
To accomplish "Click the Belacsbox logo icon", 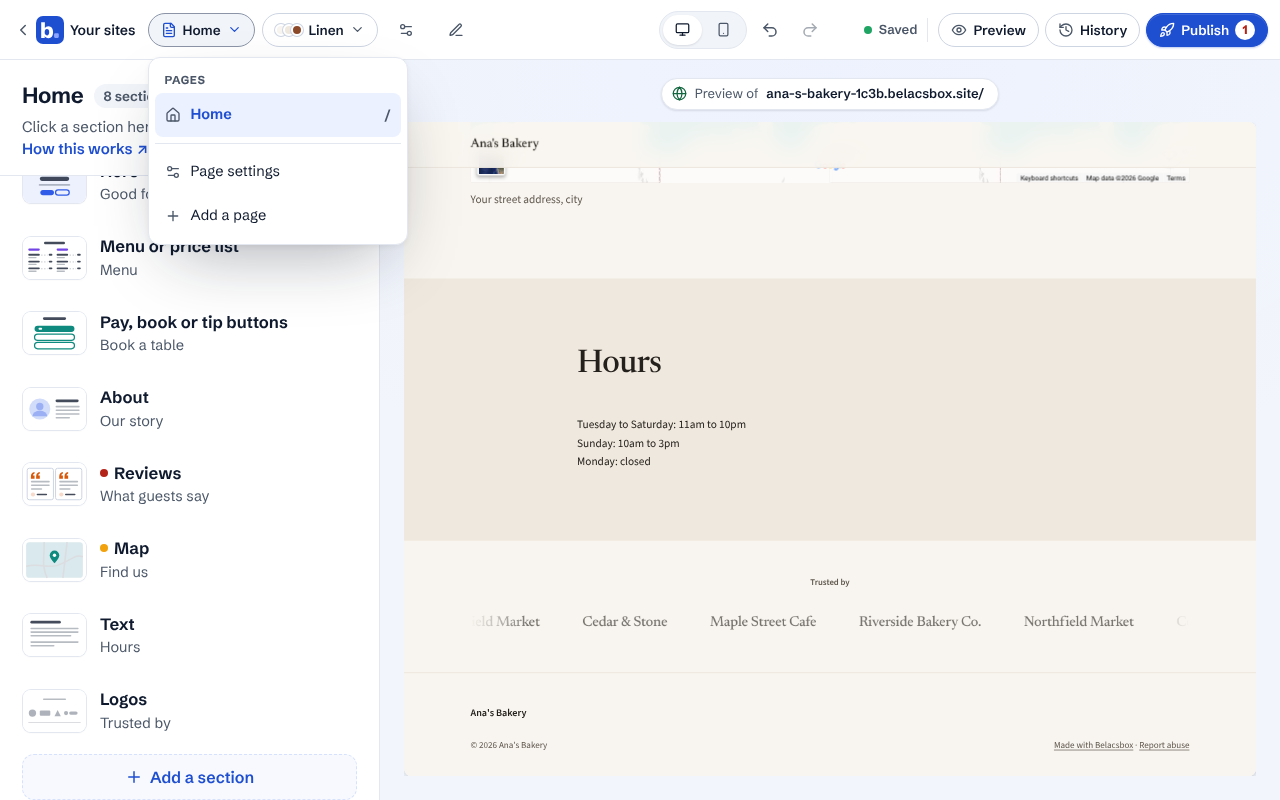I will [50, 30].
